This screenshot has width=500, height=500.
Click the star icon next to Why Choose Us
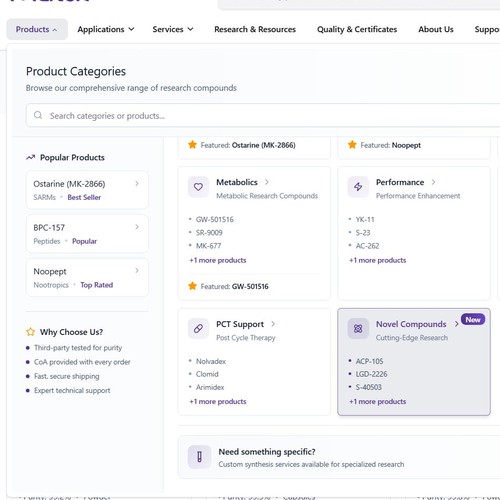tap(31, 332)
